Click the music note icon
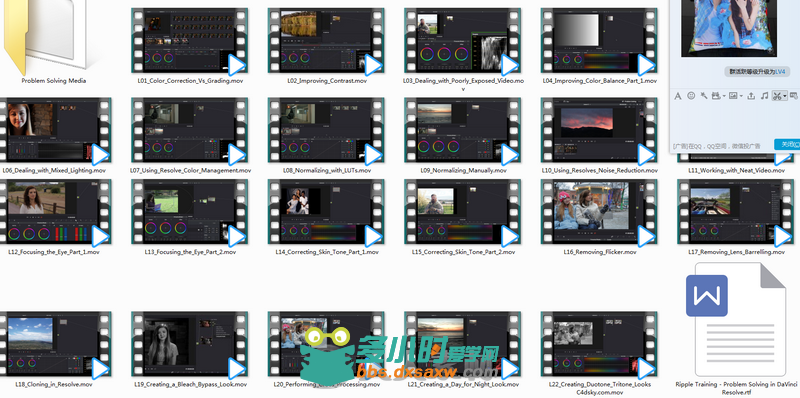The width and height of the screenshot is (800, 398). click(x=764, y=96)
